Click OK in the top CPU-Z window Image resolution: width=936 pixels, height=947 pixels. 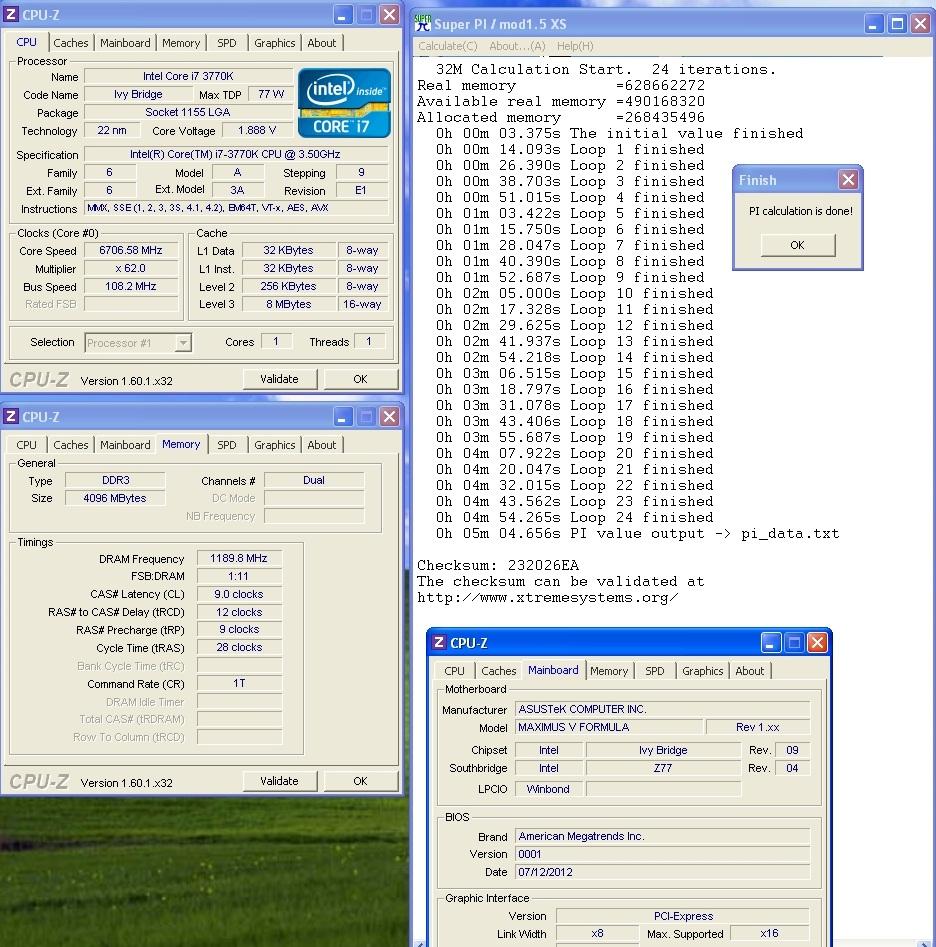(x=361, y=379)
